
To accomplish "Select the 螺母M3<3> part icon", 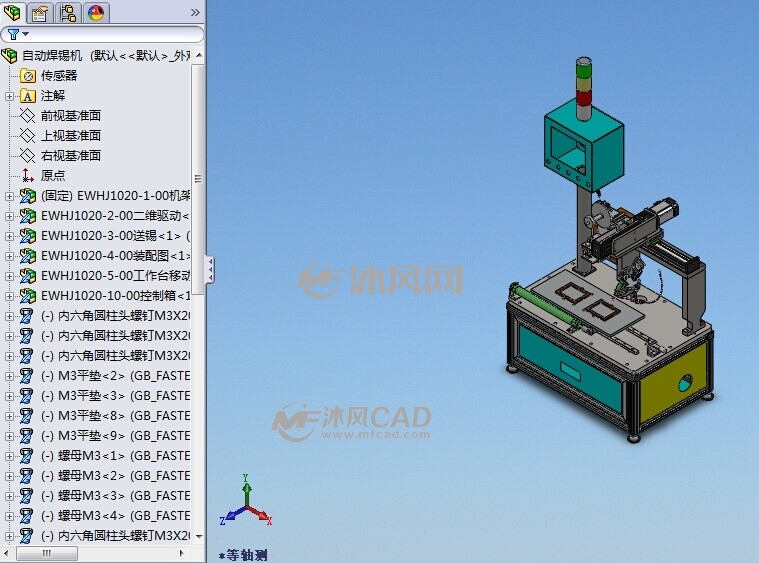I will pos(27,496).
